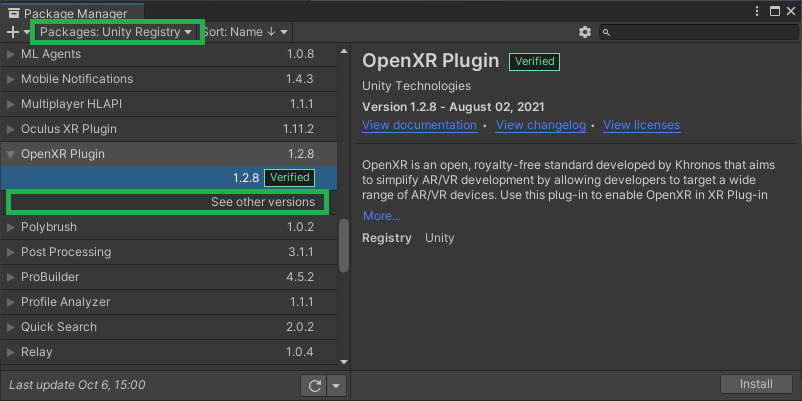Click the Last update Oct 6, 15:00 text
This screenshot has width=802, height=401.
pos(77,385)
